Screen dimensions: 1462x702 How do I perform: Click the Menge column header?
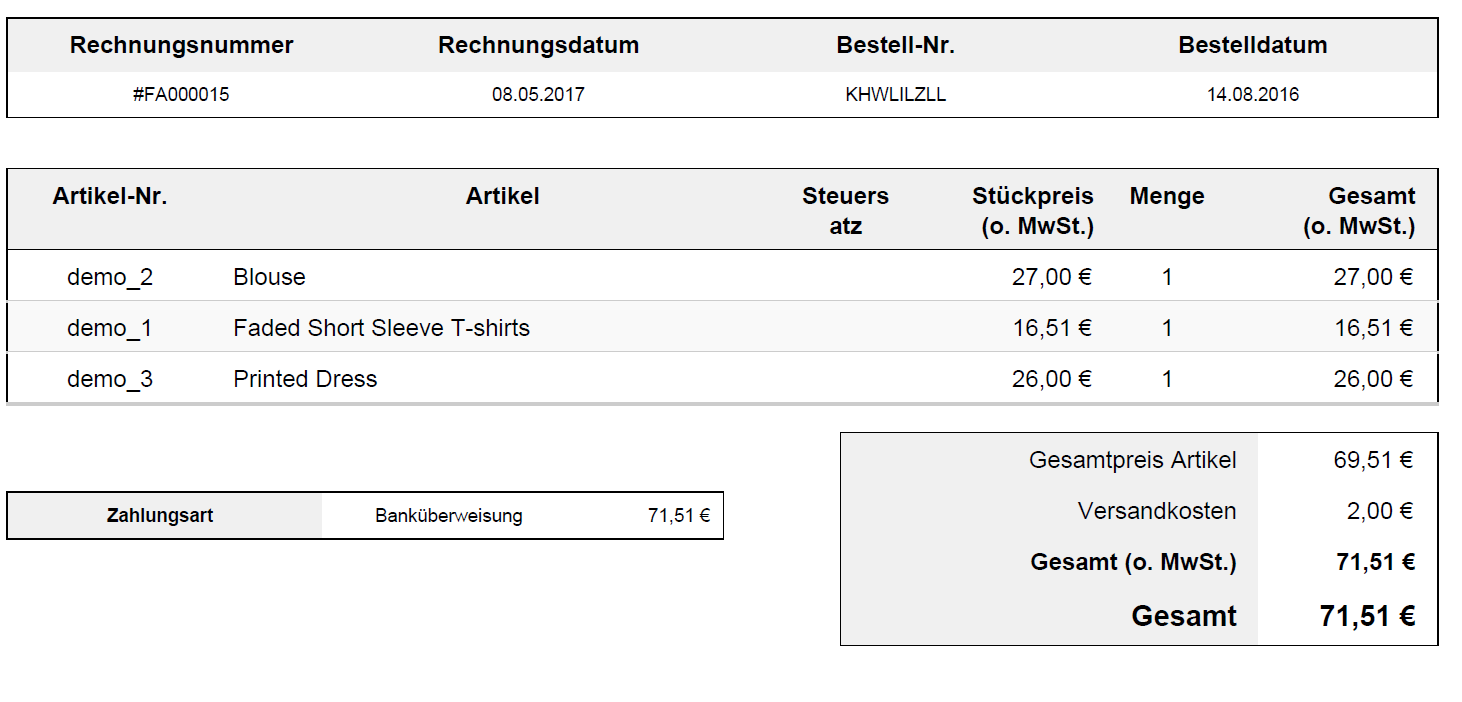tap(1166, 196)
